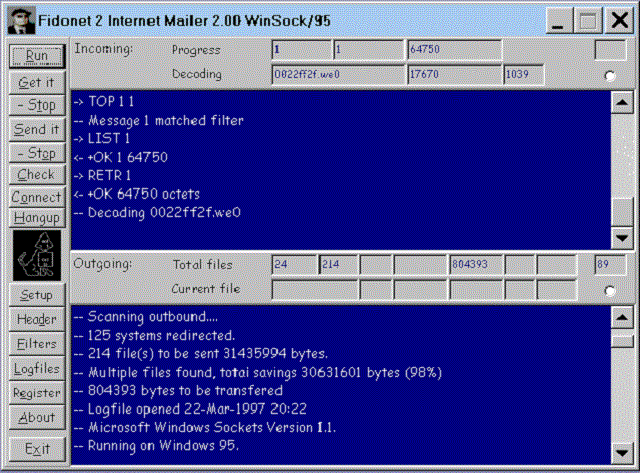Image resolution: width=640 pixels, height=473 pixels.
Task: Click the Exit button
Action: pyautogui.click(x=37, y=449)
